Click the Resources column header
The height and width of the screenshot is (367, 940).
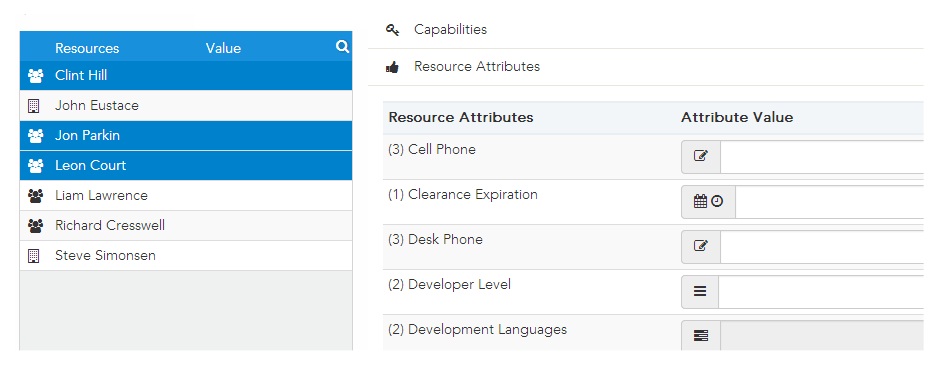[87, 49]
